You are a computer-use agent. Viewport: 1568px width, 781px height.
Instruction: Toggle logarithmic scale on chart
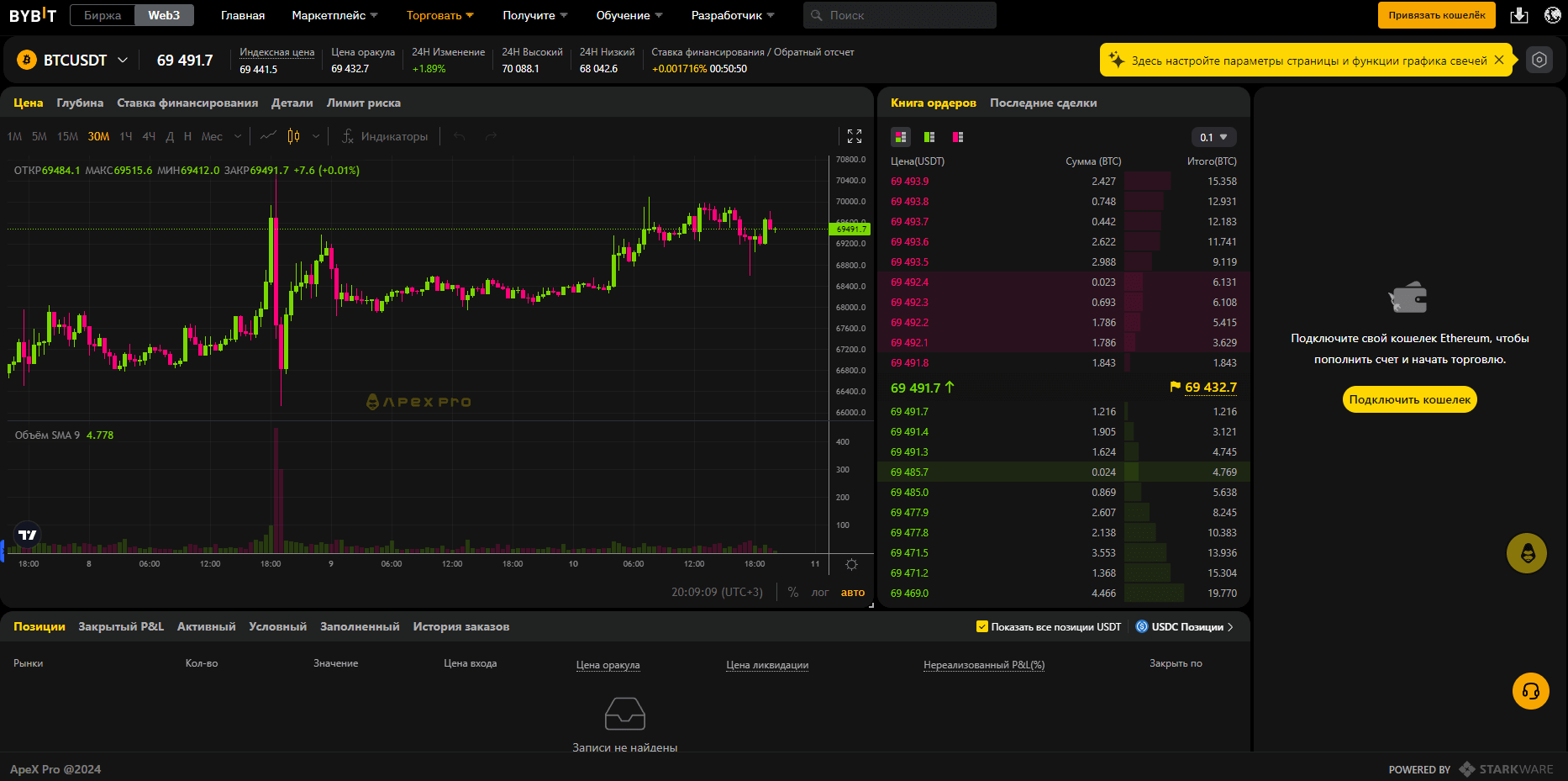click(819, 593)
